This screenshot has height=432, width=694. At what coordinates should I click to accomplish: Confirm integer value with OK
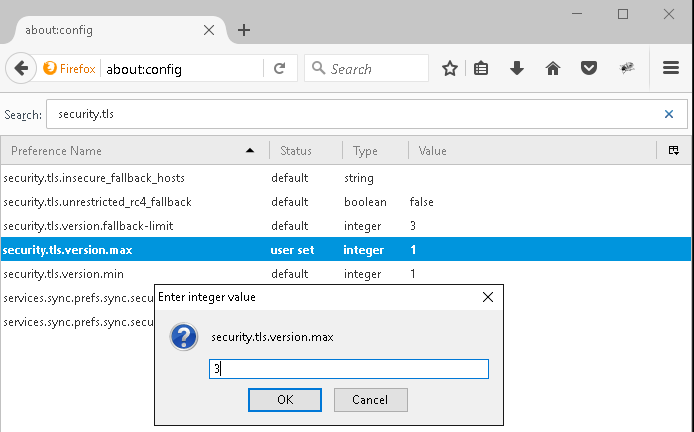click(285, 400)
